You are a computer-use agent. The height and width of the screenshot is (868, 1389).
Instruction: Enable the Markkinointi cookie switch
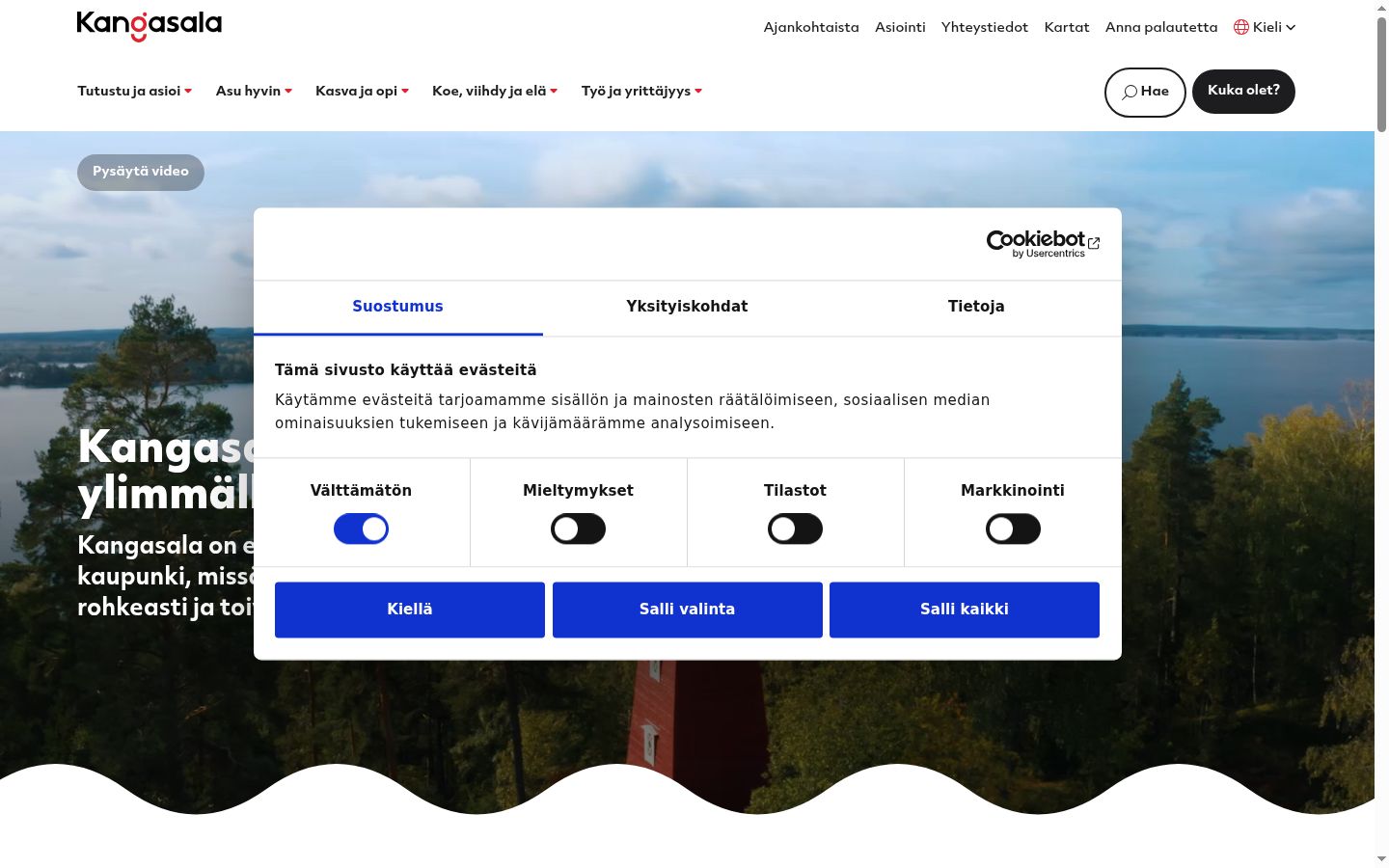[1013, 529]
